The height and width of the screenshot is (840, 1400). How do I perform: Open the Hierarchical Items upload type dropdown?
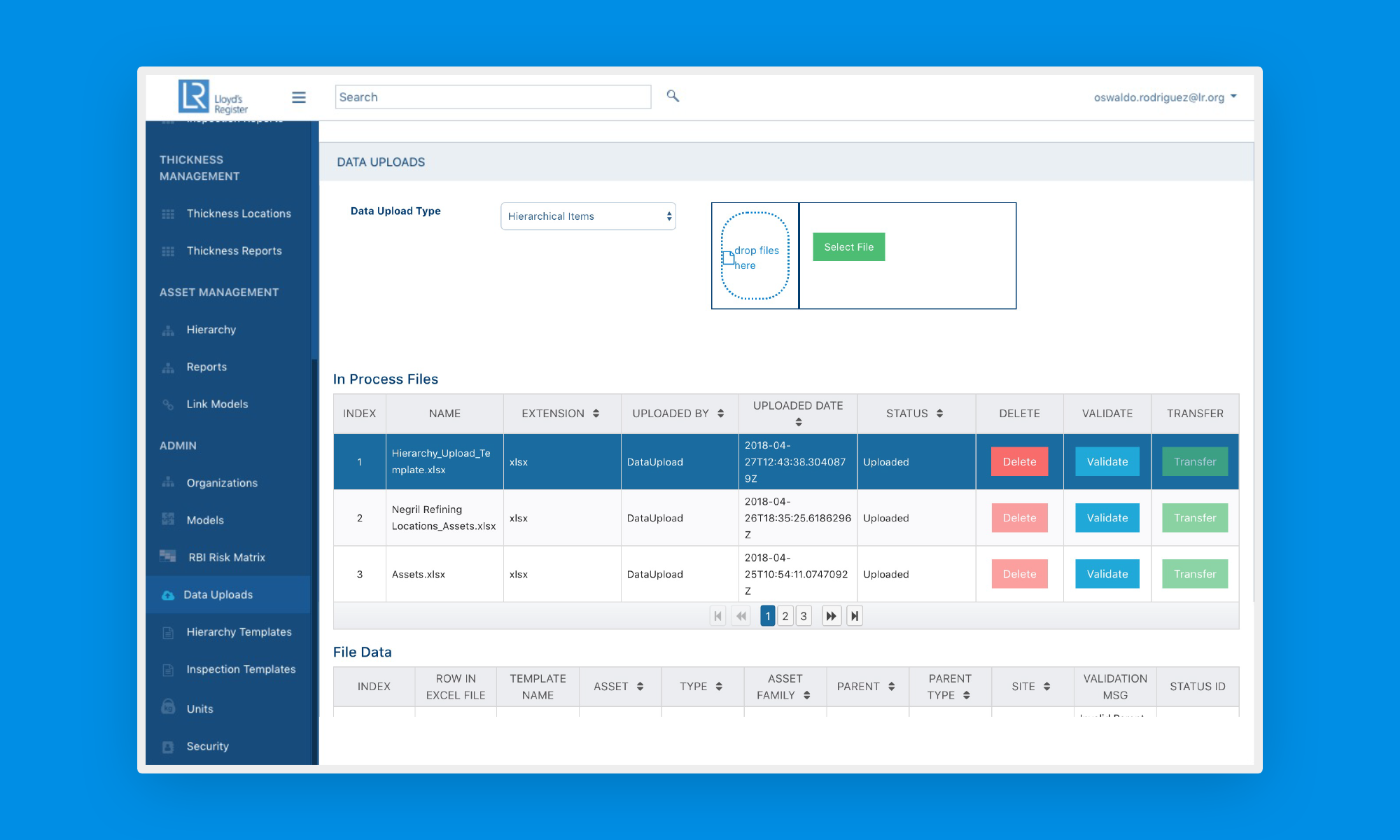588,216
